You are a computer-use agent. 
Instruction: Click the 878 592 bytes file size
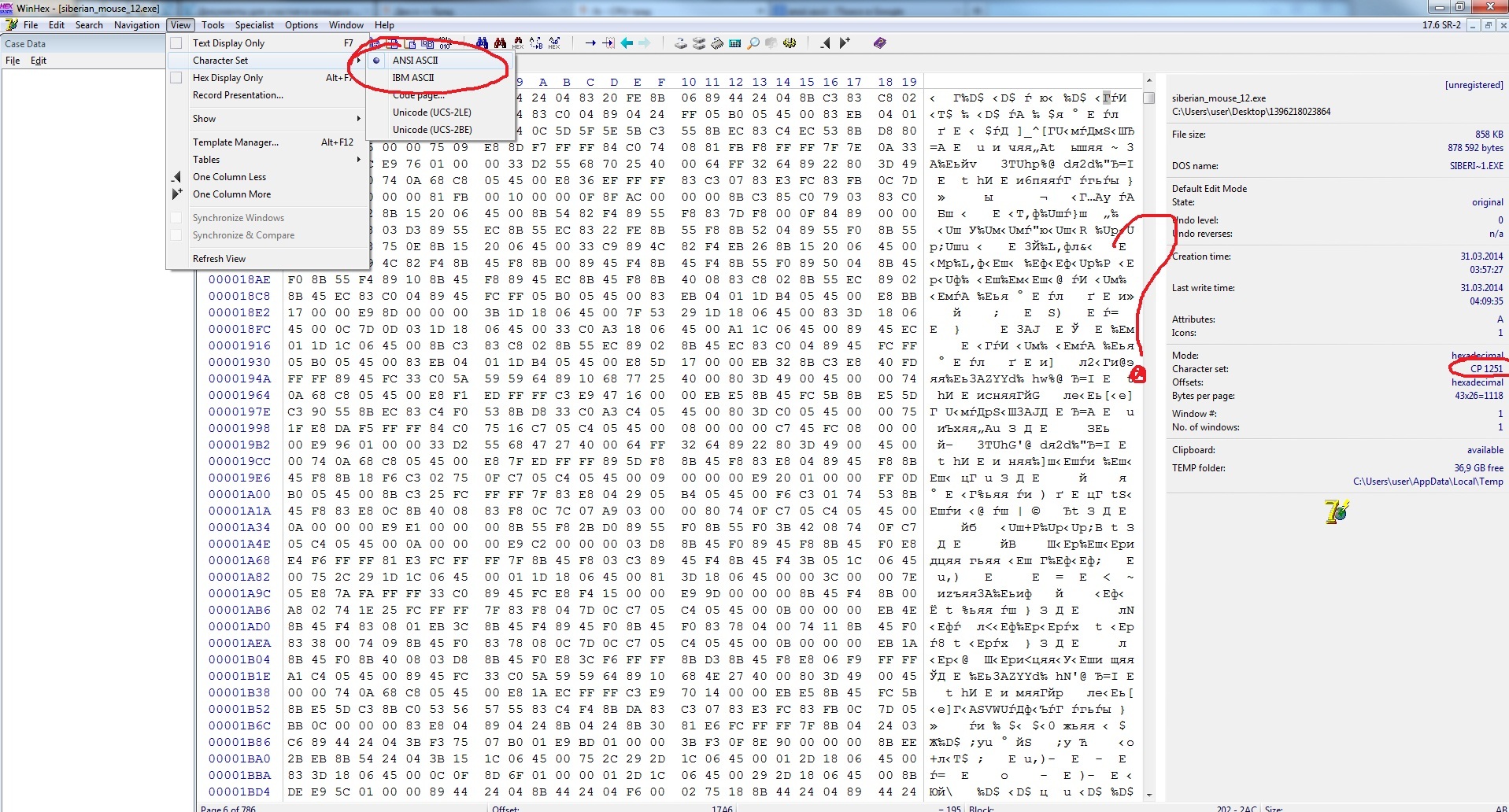[x=1475, y=148]
